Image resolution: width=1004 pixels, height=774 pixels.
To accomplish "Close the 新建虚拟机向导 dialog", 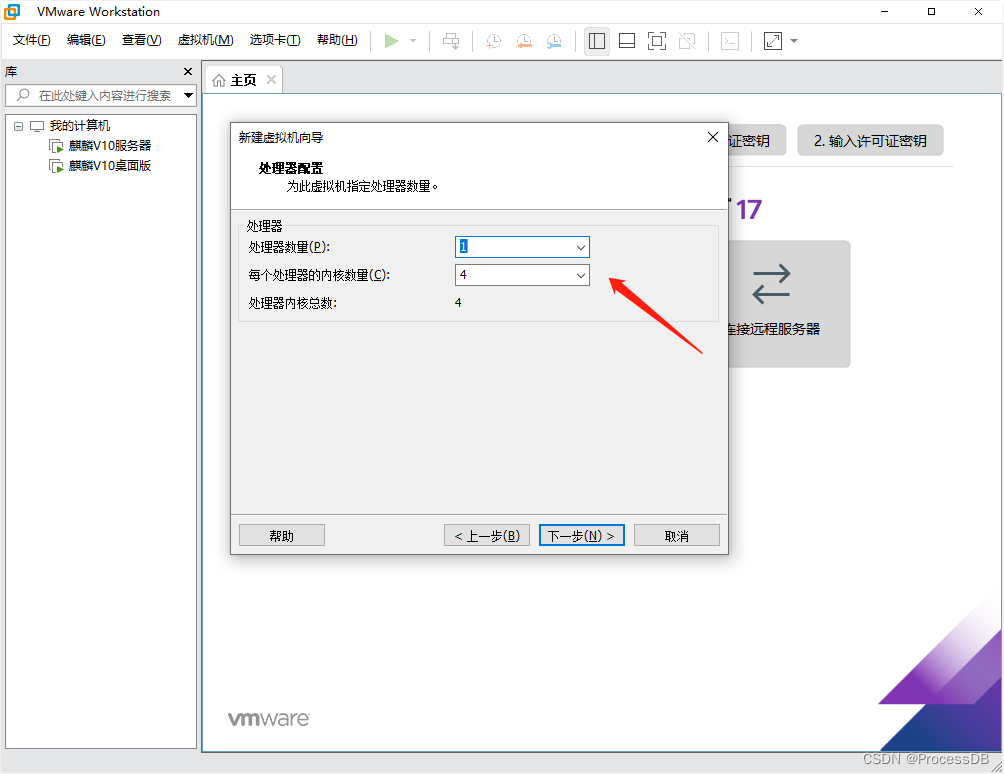I will coord(713,138).
